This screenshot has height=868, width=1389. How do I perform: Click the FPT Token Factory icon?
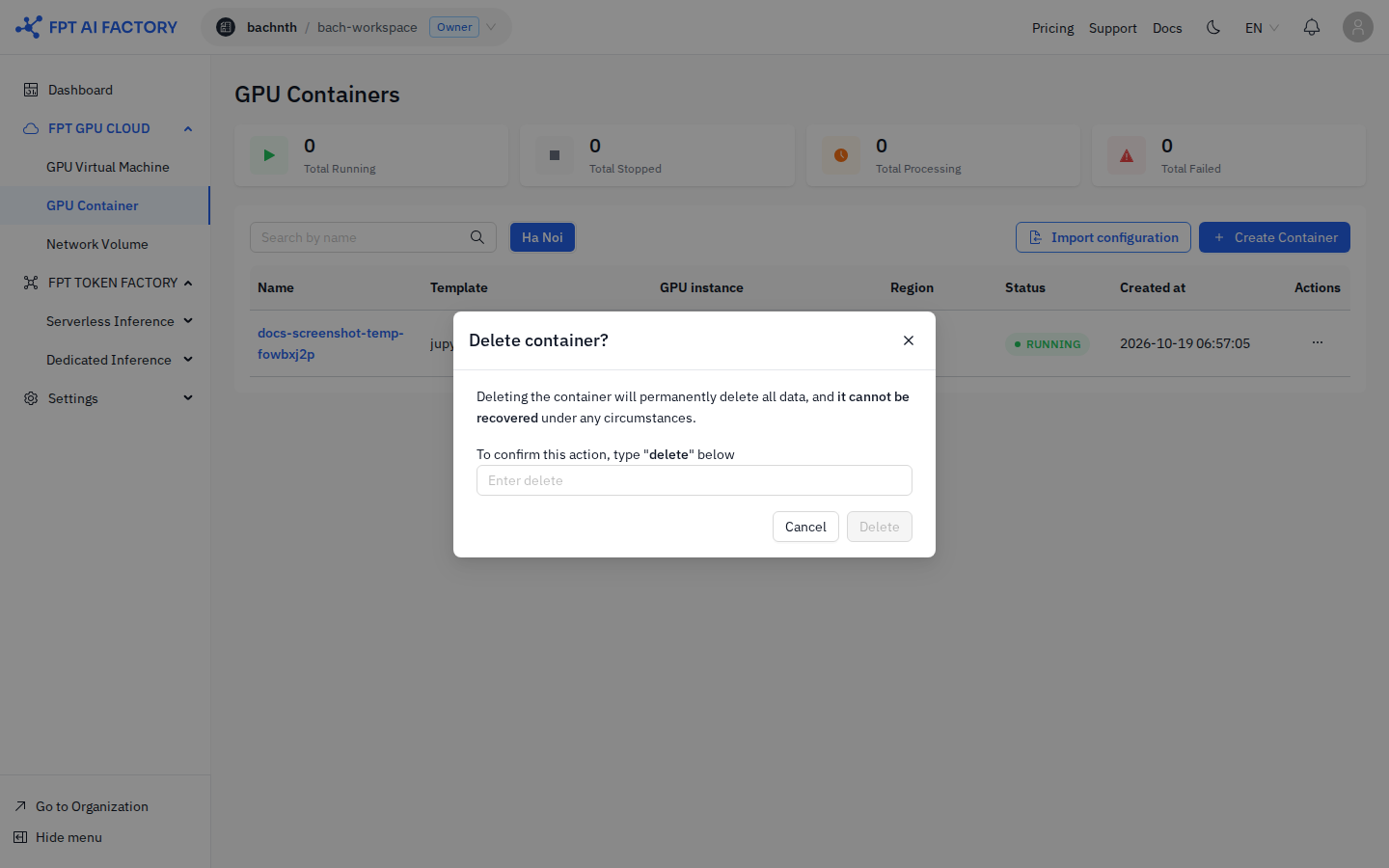point(31,283)
